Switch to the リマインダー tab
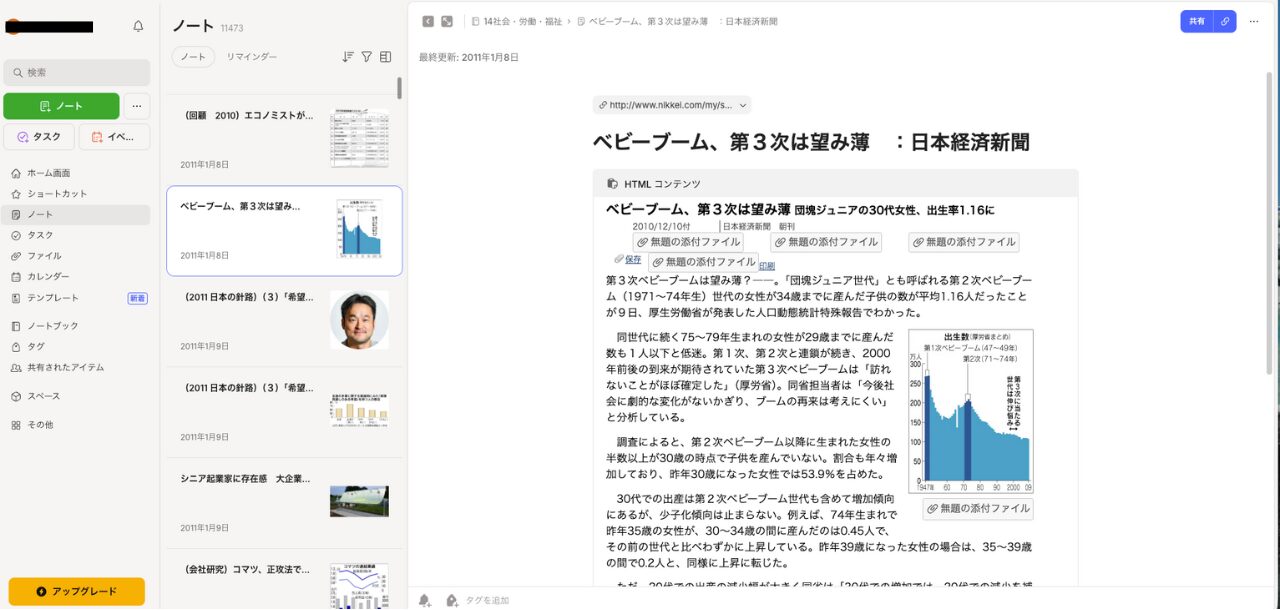Screen dimensions: 1280x610 pos(251,57)
